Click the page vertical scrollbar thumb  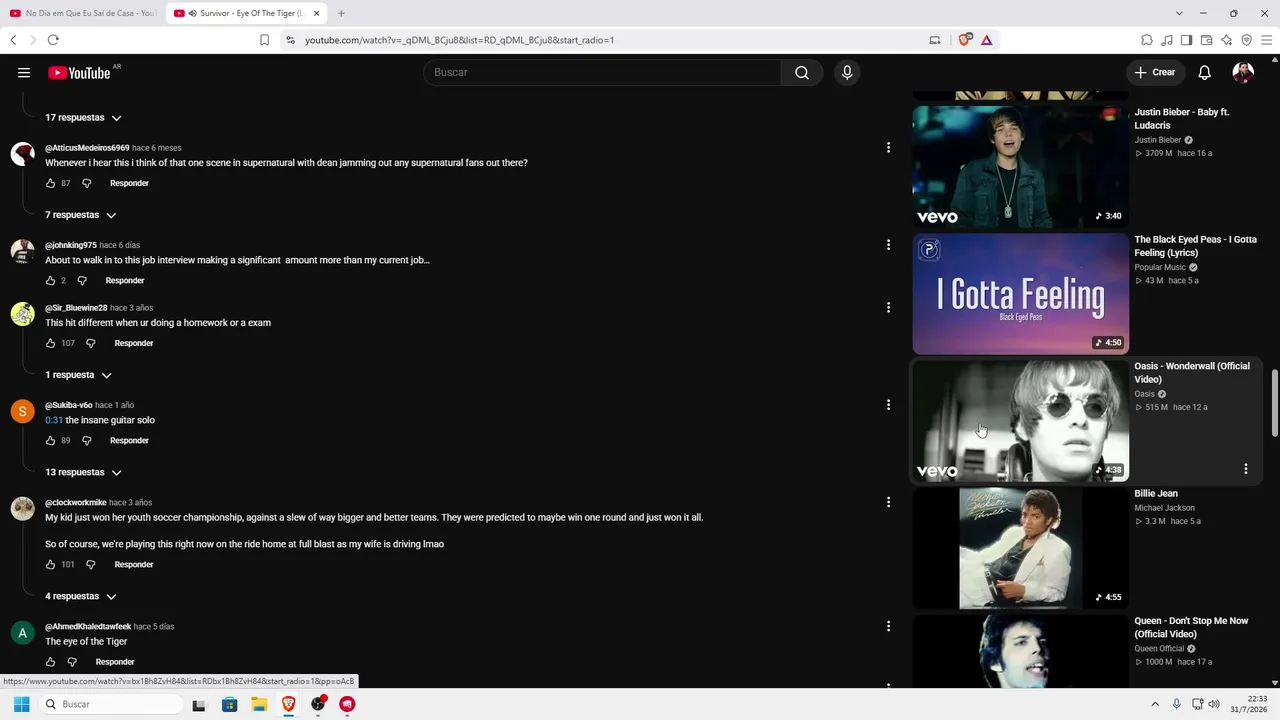[x=1274, y=402]
